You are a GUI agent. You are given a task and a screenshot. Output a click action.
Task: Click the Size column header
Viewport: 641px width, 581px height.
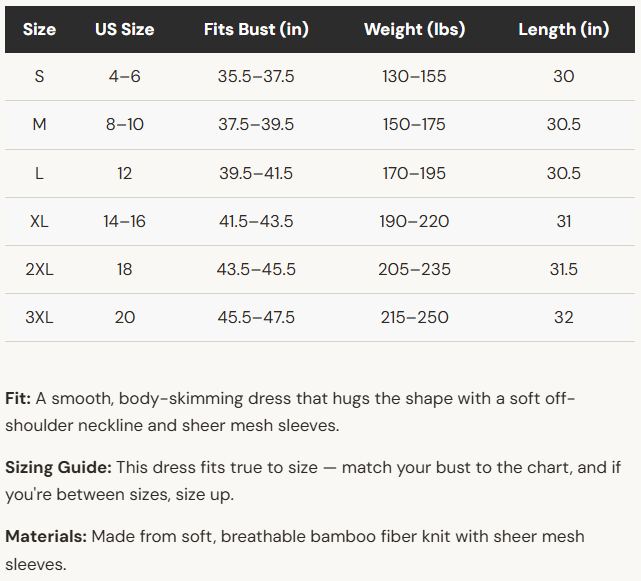pos(39,29)
